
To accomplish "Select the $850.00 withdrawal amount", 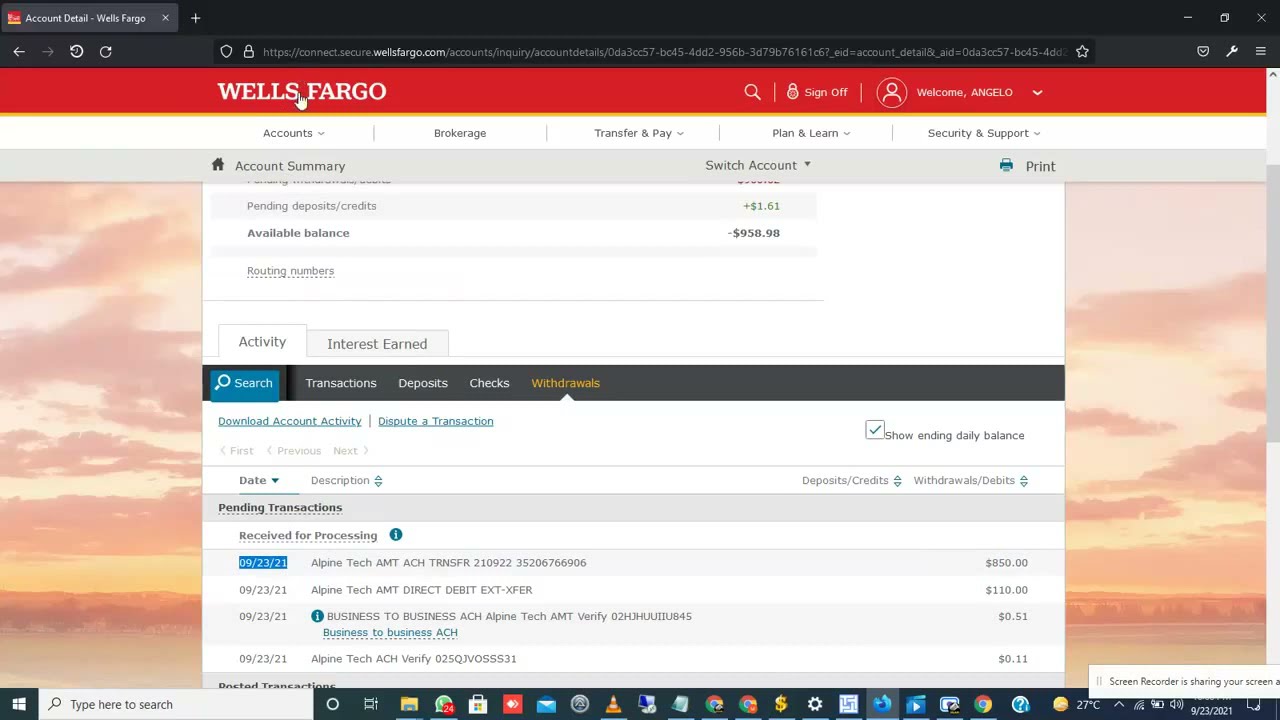I will (1006, 563).
